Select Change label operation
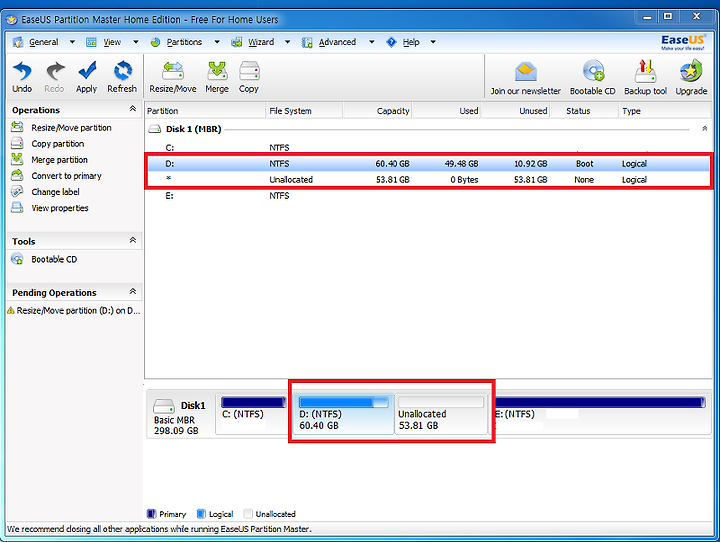The height and width of the screenshot is (542, 720). tap(55, 192)
